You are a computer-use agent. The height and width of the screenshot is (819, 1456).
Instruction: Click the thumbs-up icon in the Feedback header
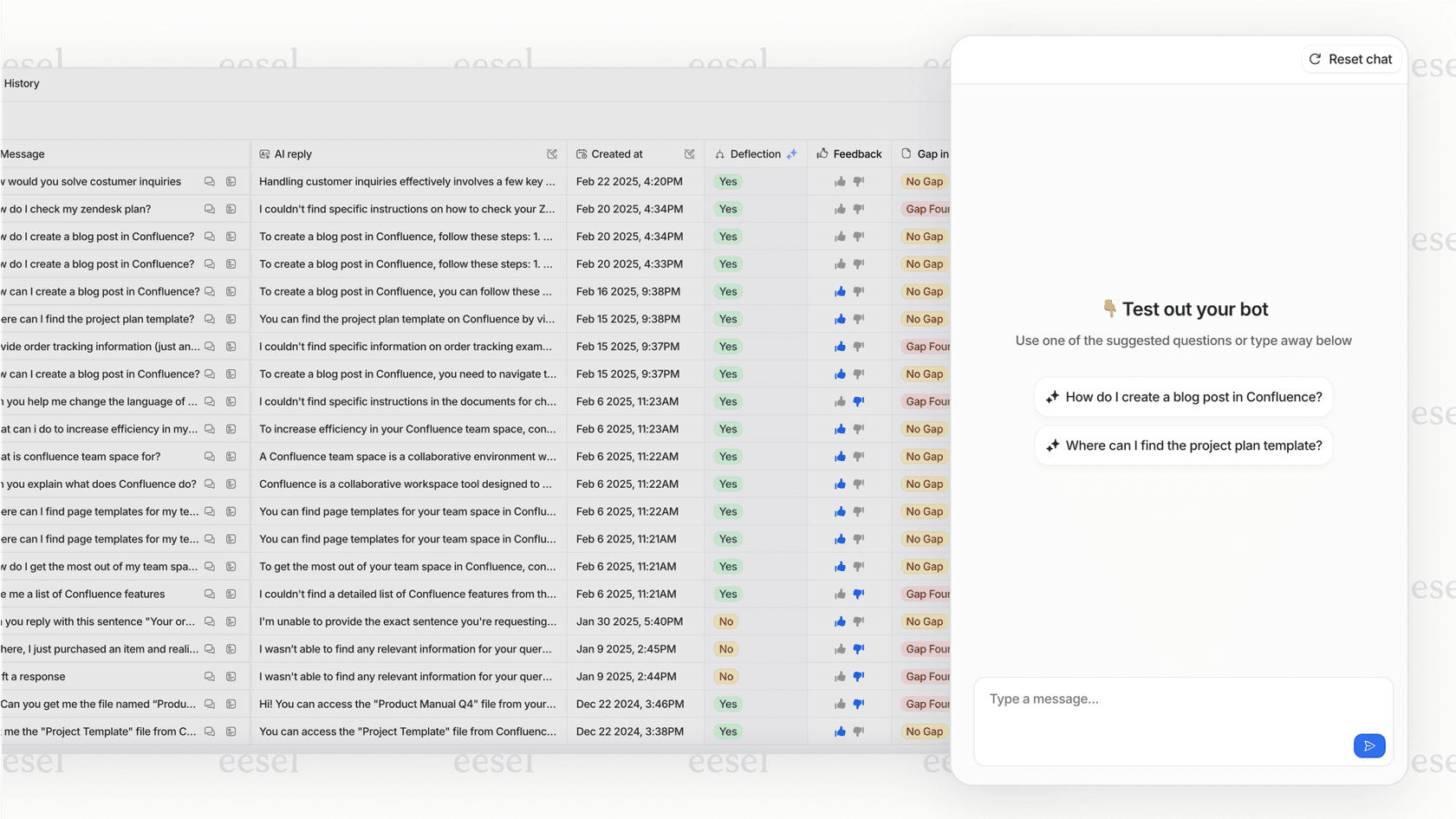coord(822,153)
